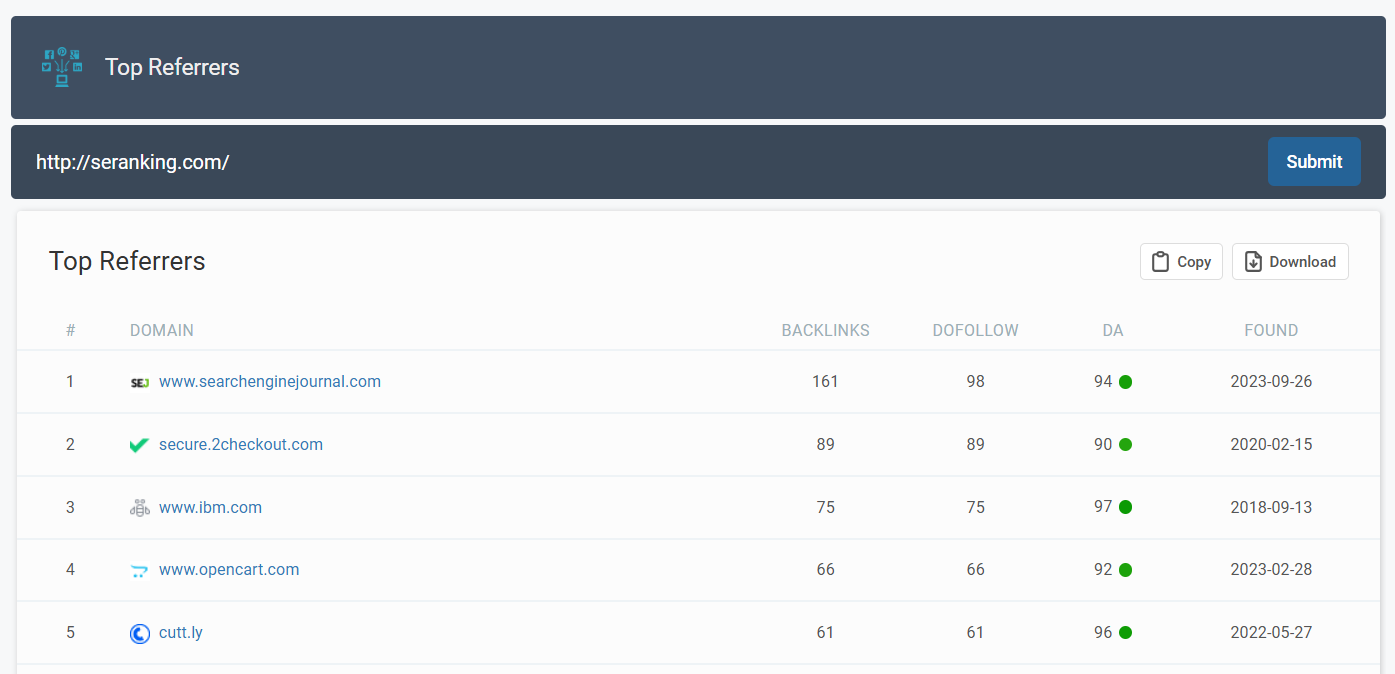Click the Top Referrers title in header bar

coord(172,67)
